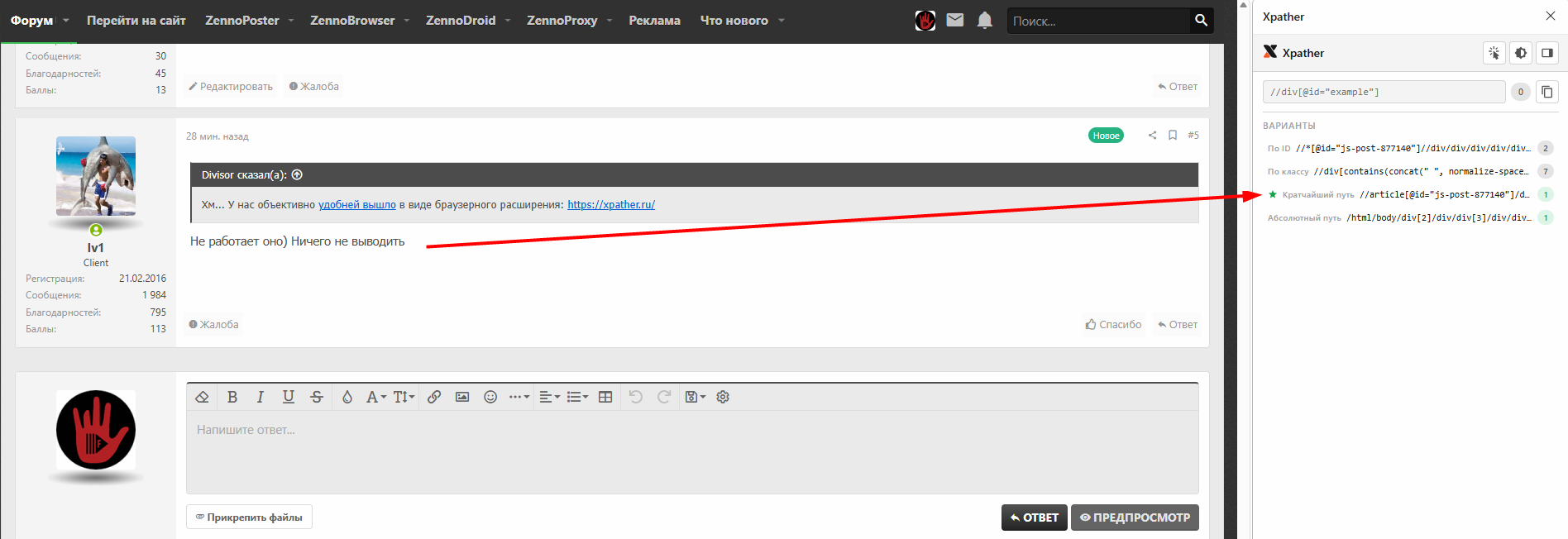1568x539 pixels.
Task: Copy the XPath with copy icon
Action: (1547, 92)
